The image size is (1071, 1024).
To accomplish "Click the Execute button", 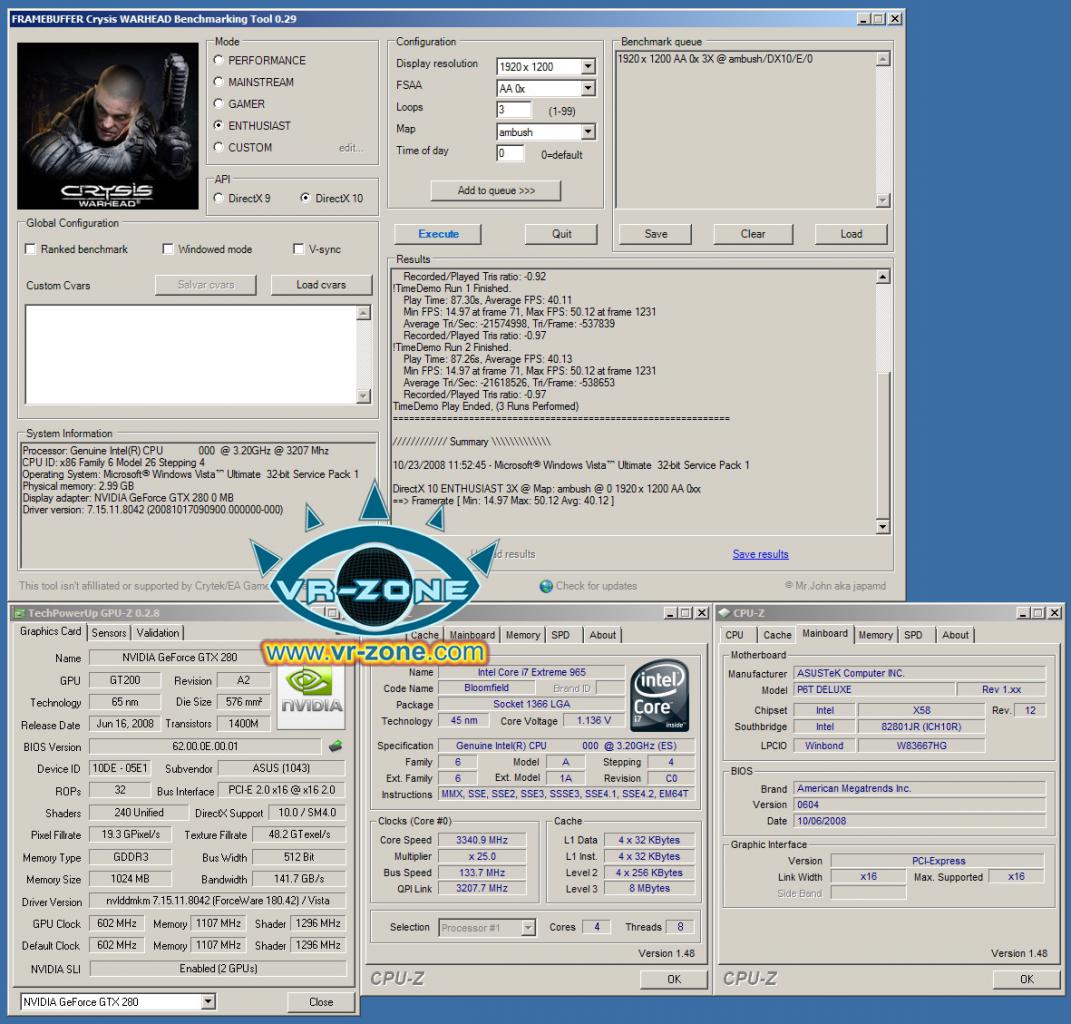I will pyautogui.click(x=438, y=234).
